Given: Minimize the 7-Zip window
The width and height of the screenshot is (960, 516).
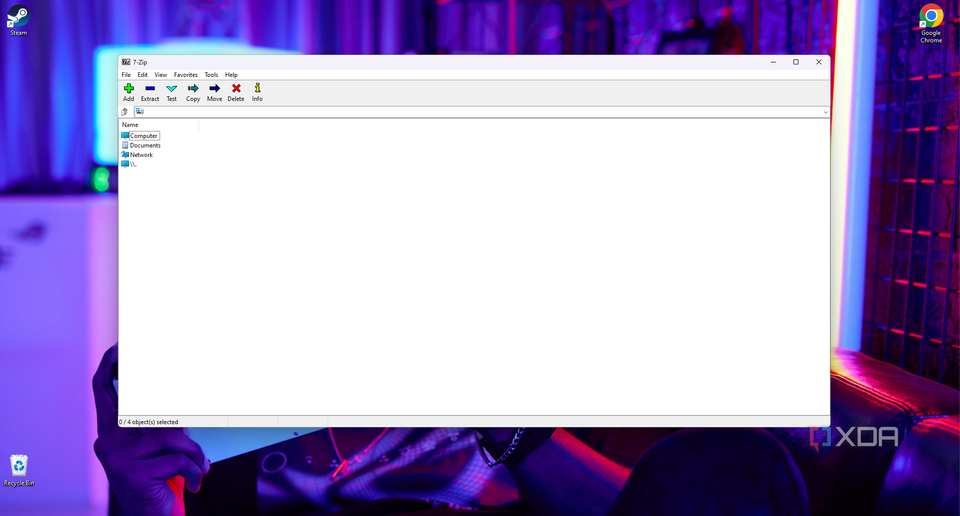Looking at the screenshot, I should coord(773,62).
